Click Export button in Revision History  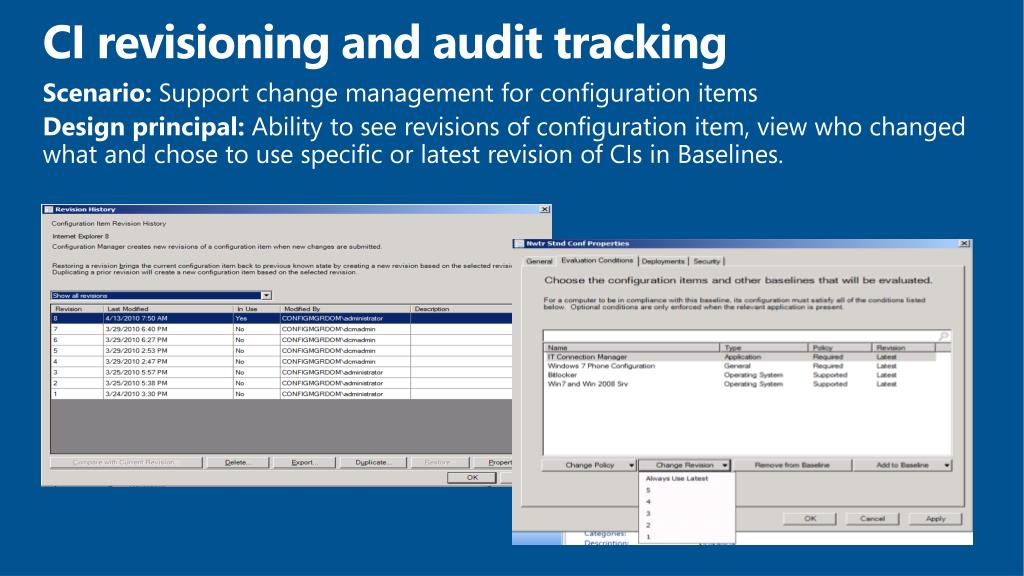tap(304, 462)
